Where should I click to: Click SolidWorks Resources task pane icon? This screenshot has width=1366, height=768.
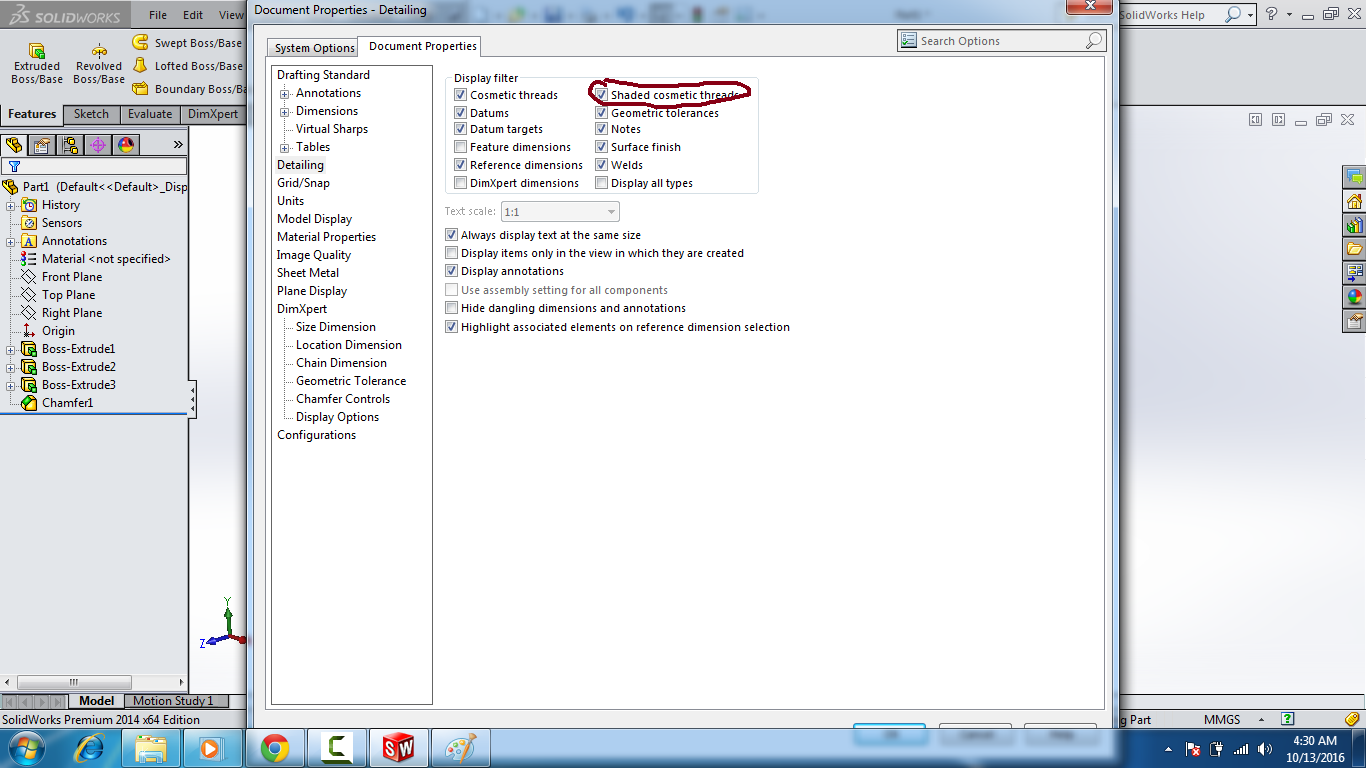click(x=1355, y=177)
